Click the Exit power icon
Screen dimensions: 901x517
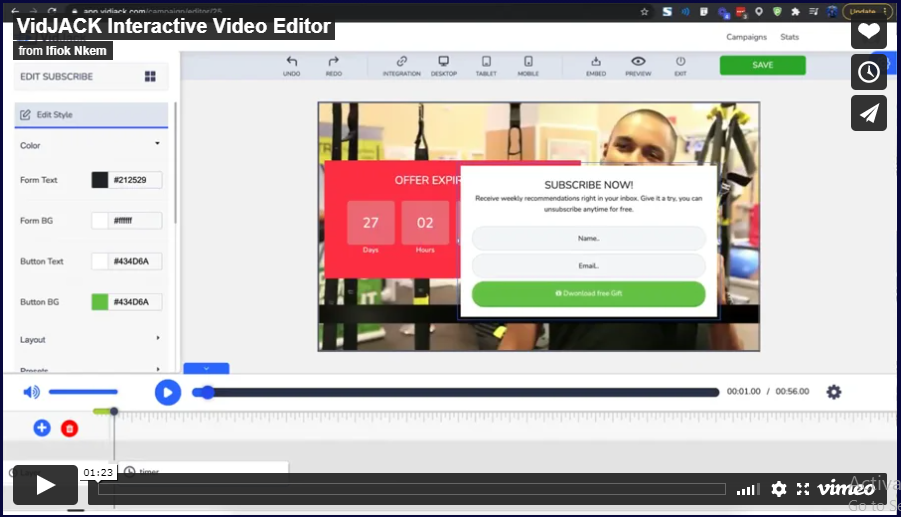coord(680,61)
